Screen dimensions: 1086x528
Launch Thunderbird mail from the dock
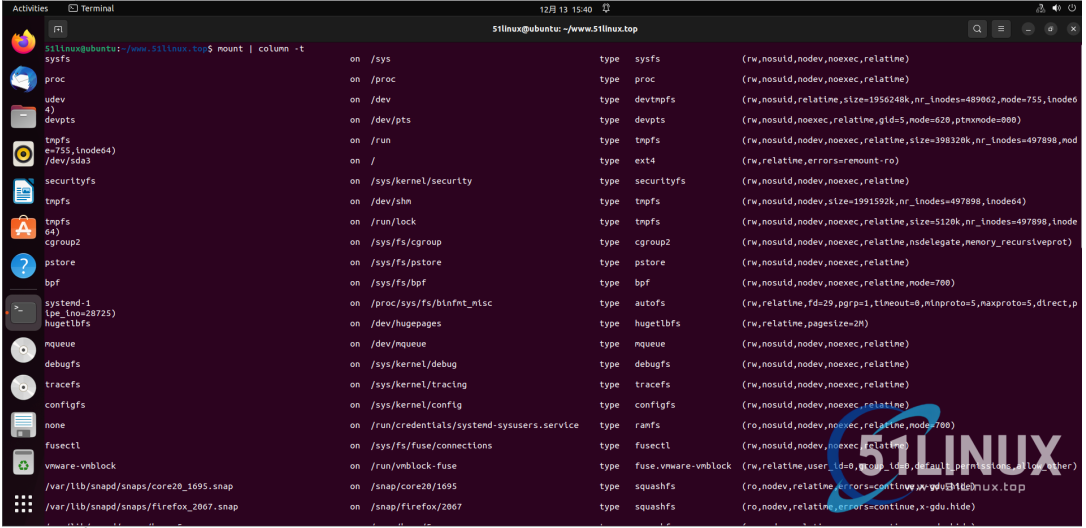click(x=24, y=80)
